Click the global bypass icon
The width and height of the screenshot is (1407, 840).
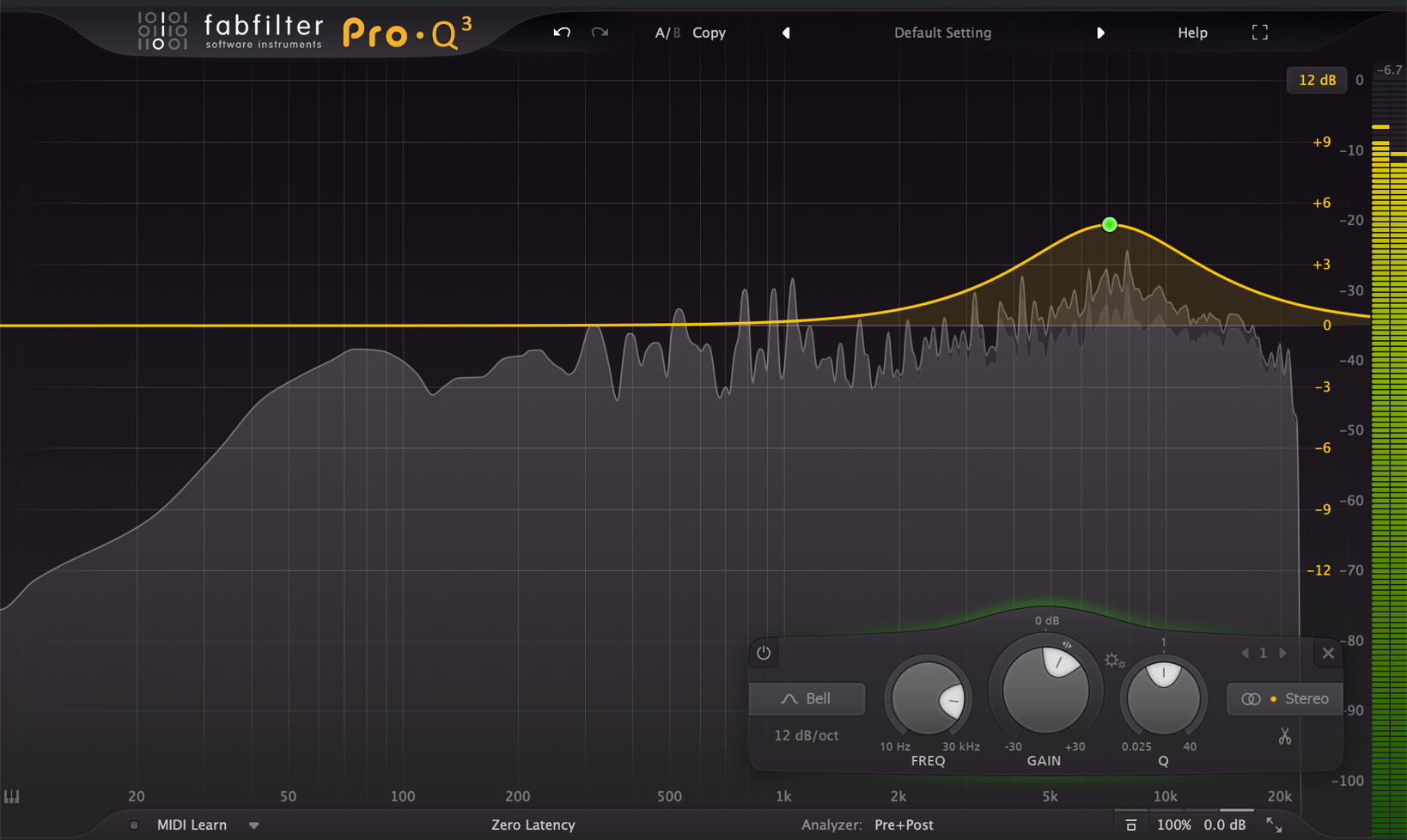pos(1130,825)
